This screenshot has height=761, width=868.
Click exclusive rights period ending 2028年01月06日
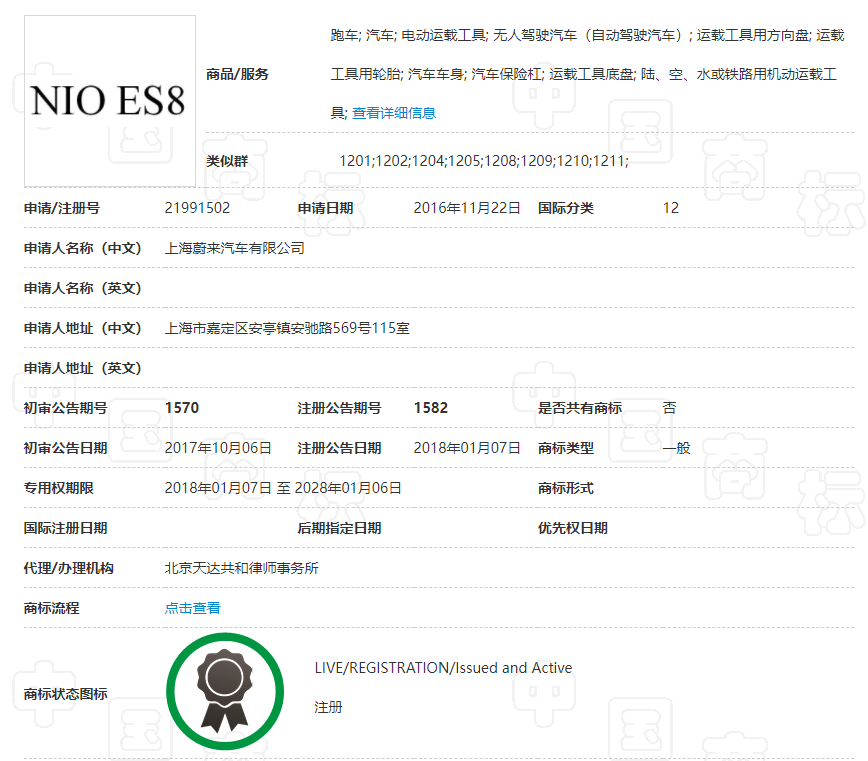350,488
